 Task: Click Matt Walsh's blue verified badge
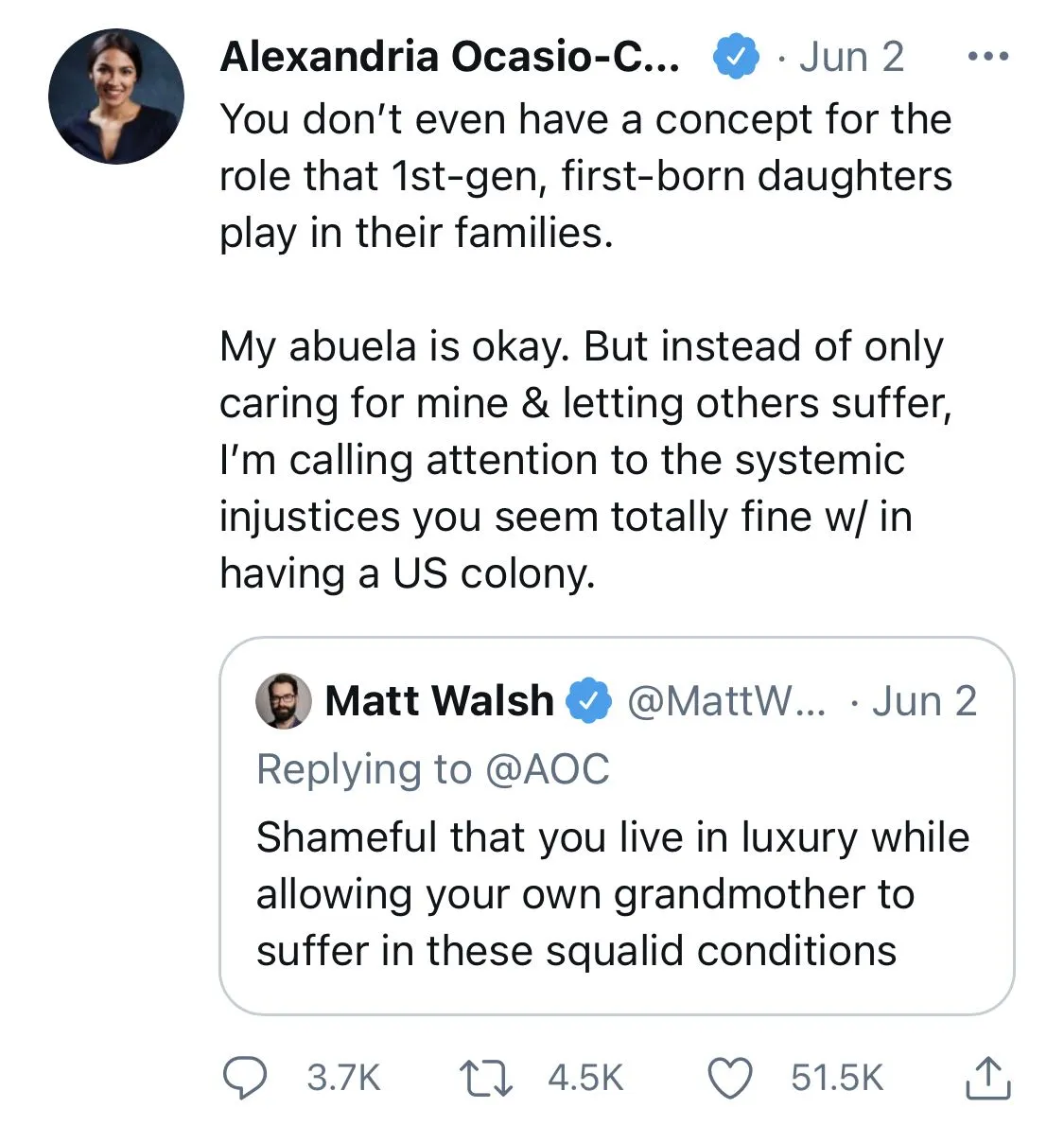coord(588,701)
